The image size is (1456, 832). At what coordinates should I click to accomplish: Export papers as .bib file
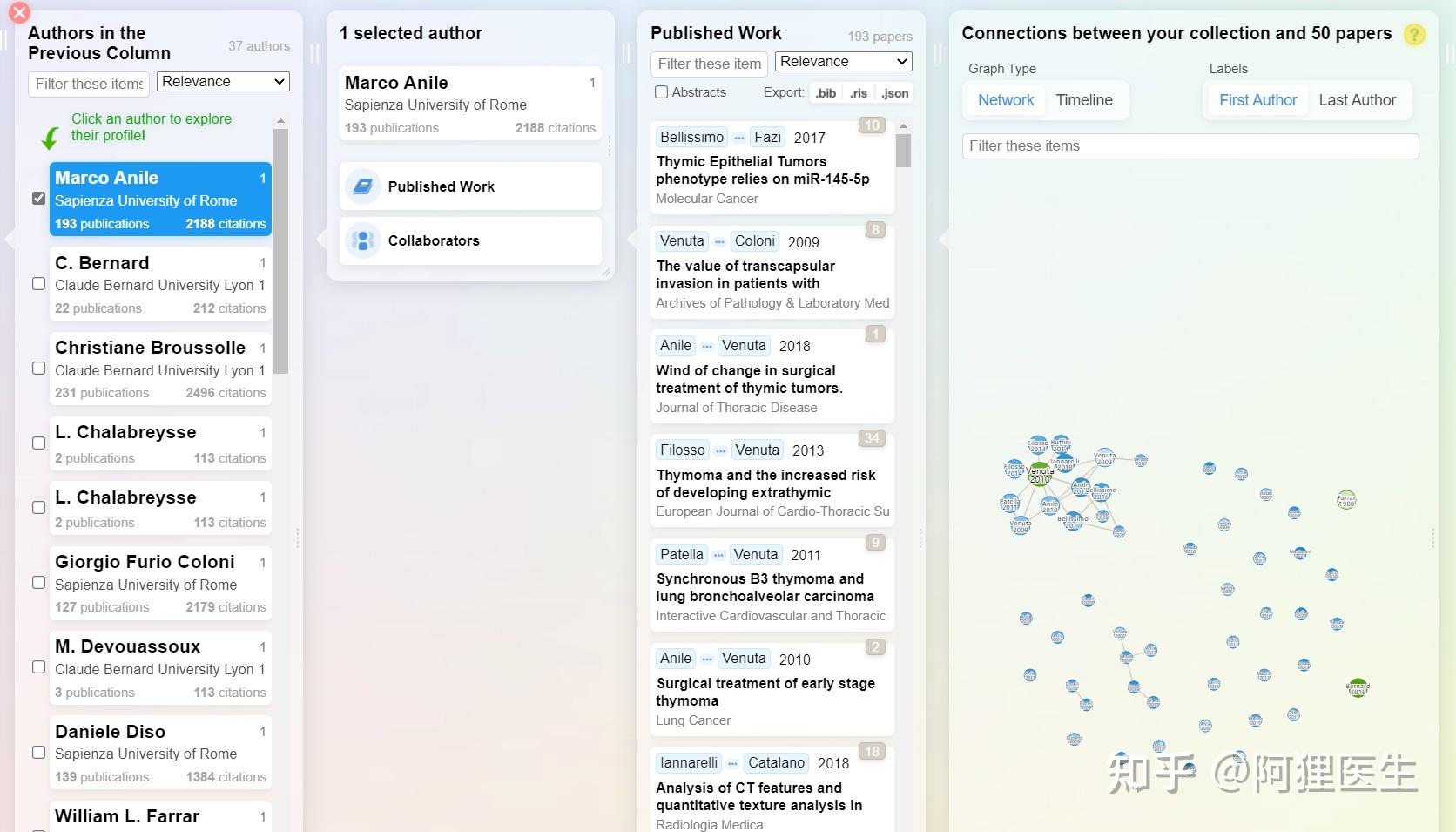pyautogui.click(x=826, y=93)
